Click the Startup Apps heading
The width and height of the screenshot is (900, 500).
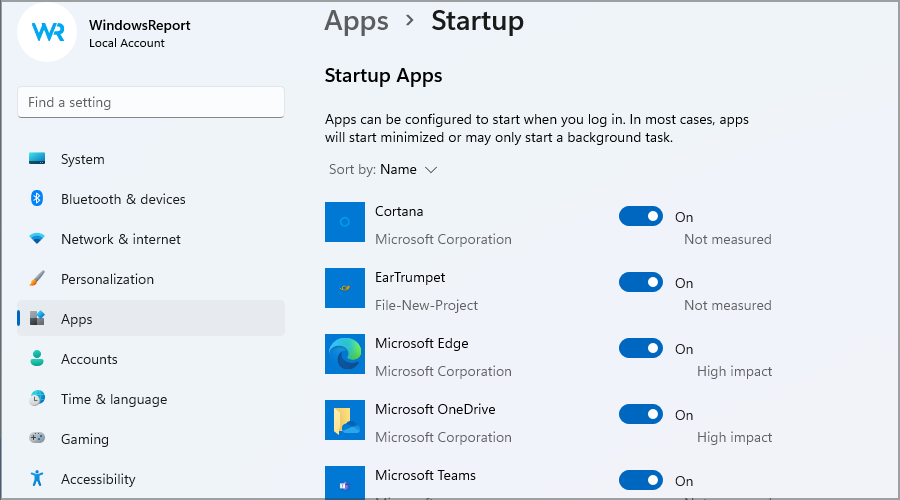tap(383, 76)
